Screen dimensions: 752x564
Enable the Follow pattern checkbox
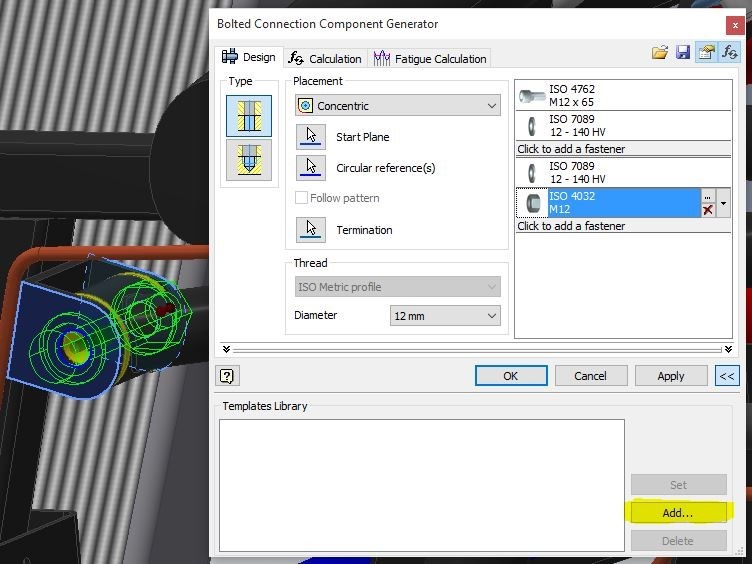click(301, 198)
